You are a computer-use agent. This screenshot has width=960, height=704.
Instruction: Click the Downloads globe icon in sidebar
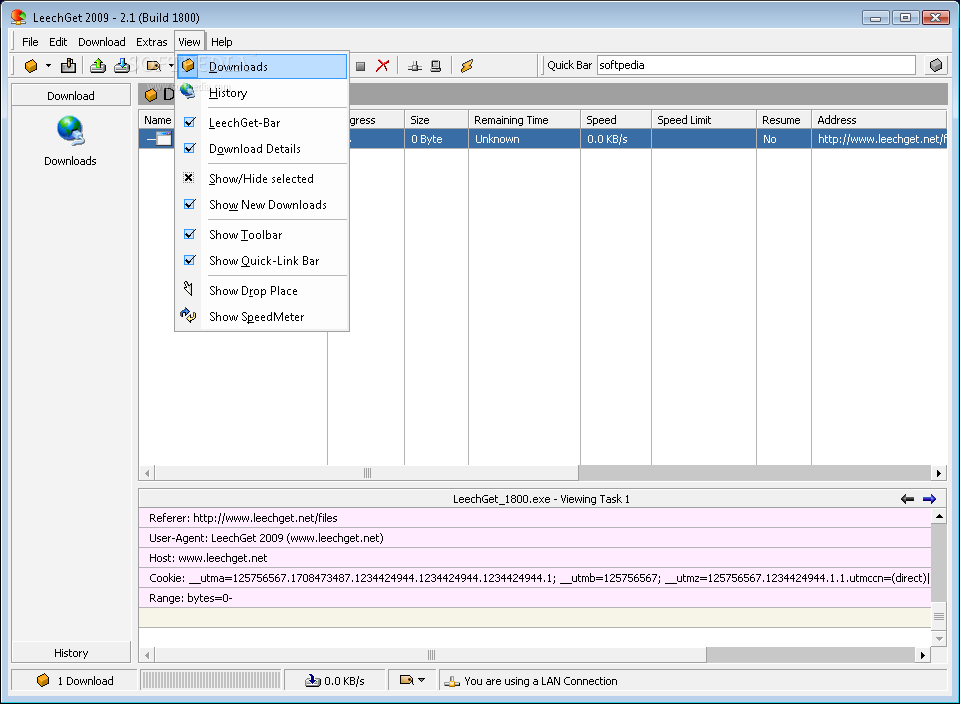coord(70,130)
